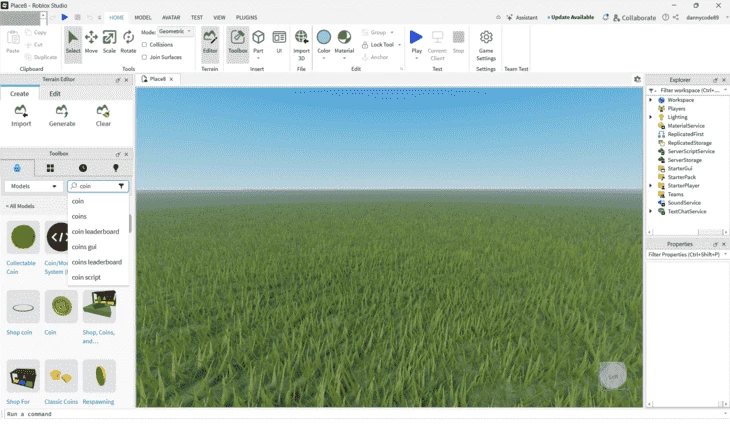Go back to All Models link
This screenshot has width=730, height=432.
pyautogui.click(x=20, y=206)
